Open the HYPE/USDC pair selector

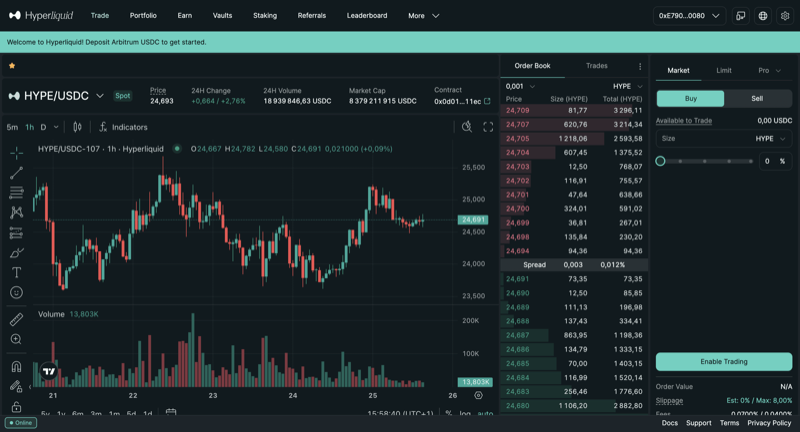56,96
